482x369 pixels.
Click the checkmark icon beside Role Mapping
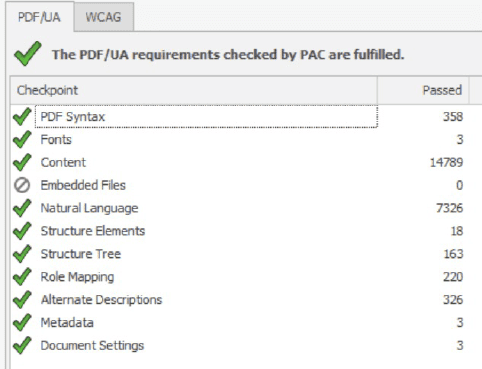tap(22, 277)
